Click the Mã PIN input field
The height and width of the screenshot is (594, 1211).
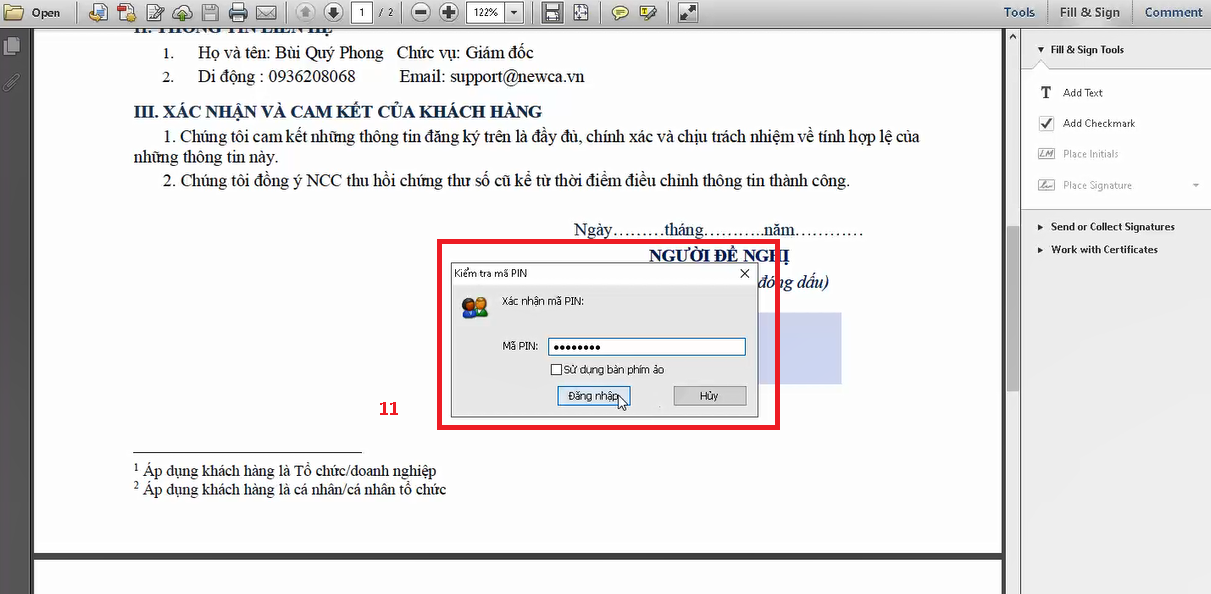647,347
